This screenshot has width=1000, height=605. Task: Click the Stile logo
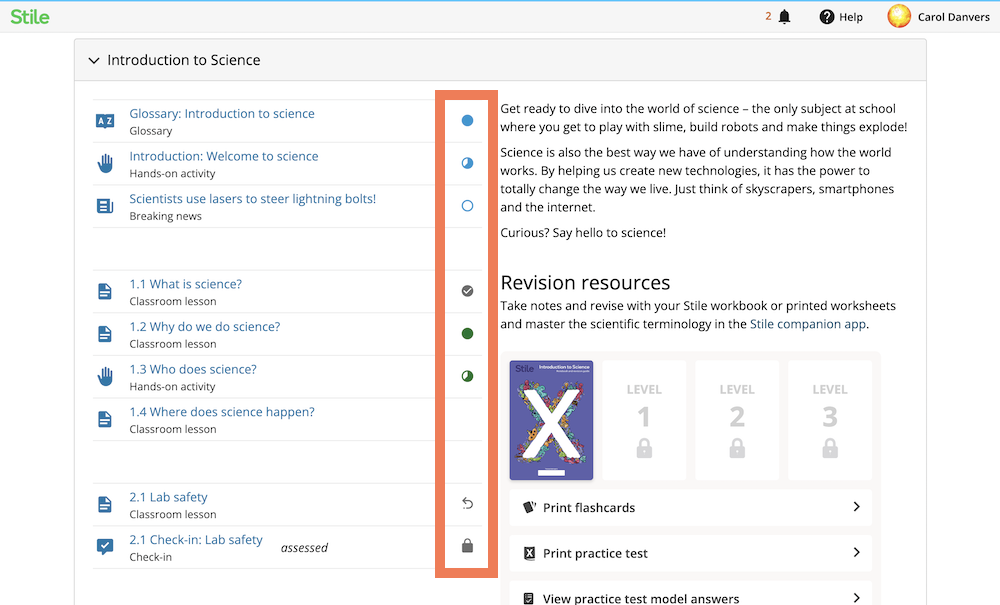(x=29, y=17)
